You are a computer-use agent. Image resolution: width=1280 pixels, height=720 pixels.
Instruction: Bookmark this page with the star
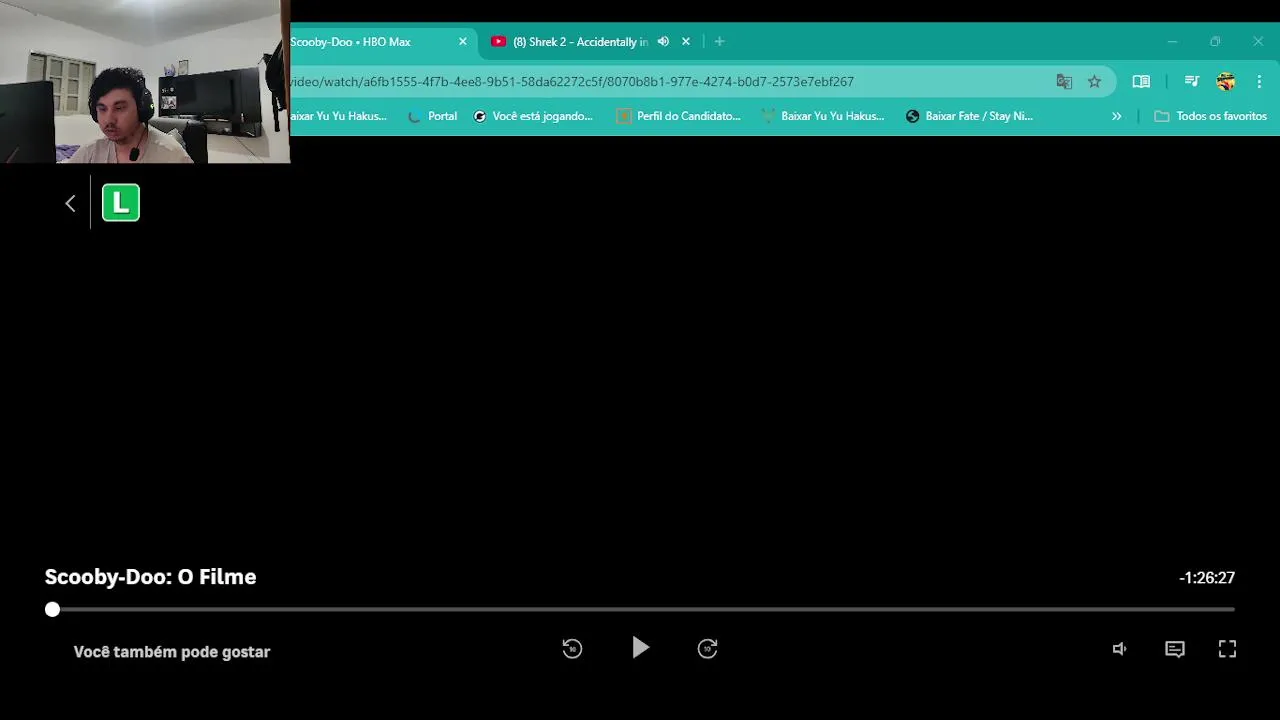(x=1094, y=82)
